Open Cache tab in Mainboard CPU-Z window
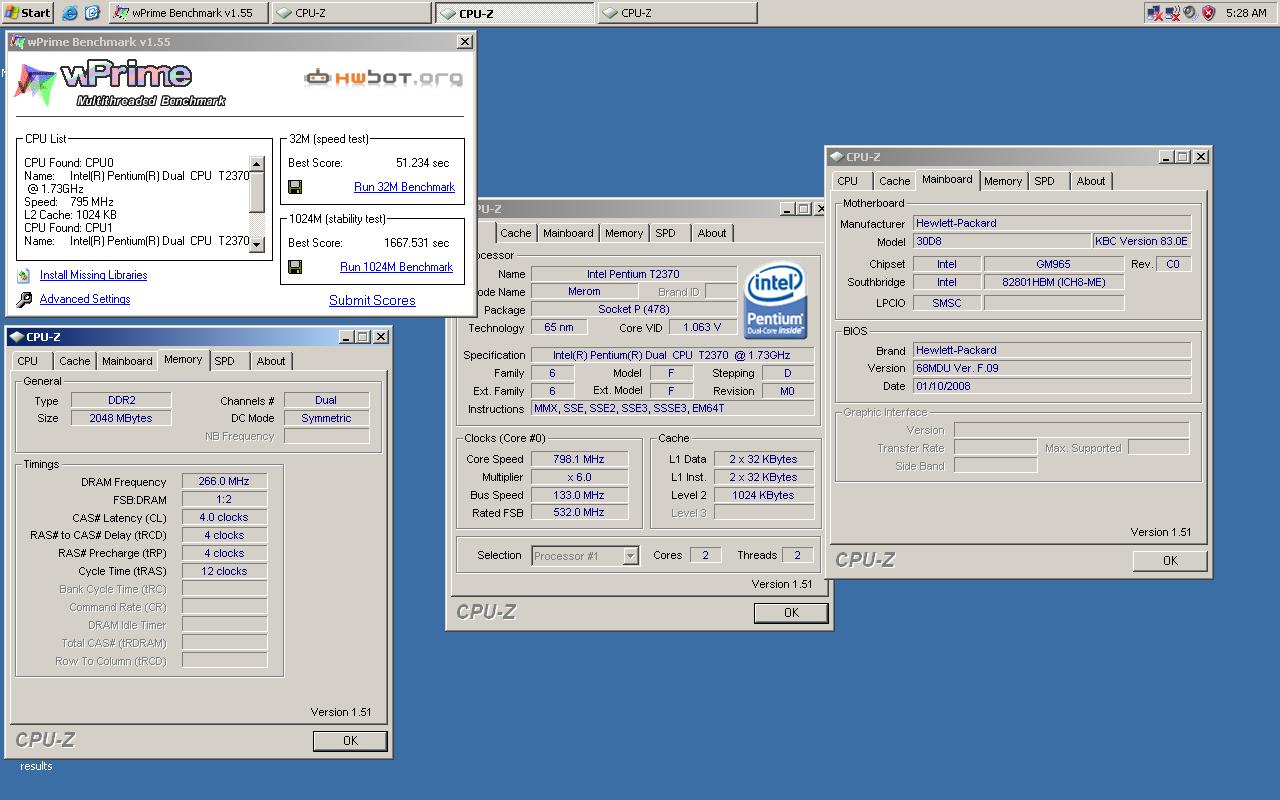This screenshot has height=800, width=1280. click(x=894, y=181)
